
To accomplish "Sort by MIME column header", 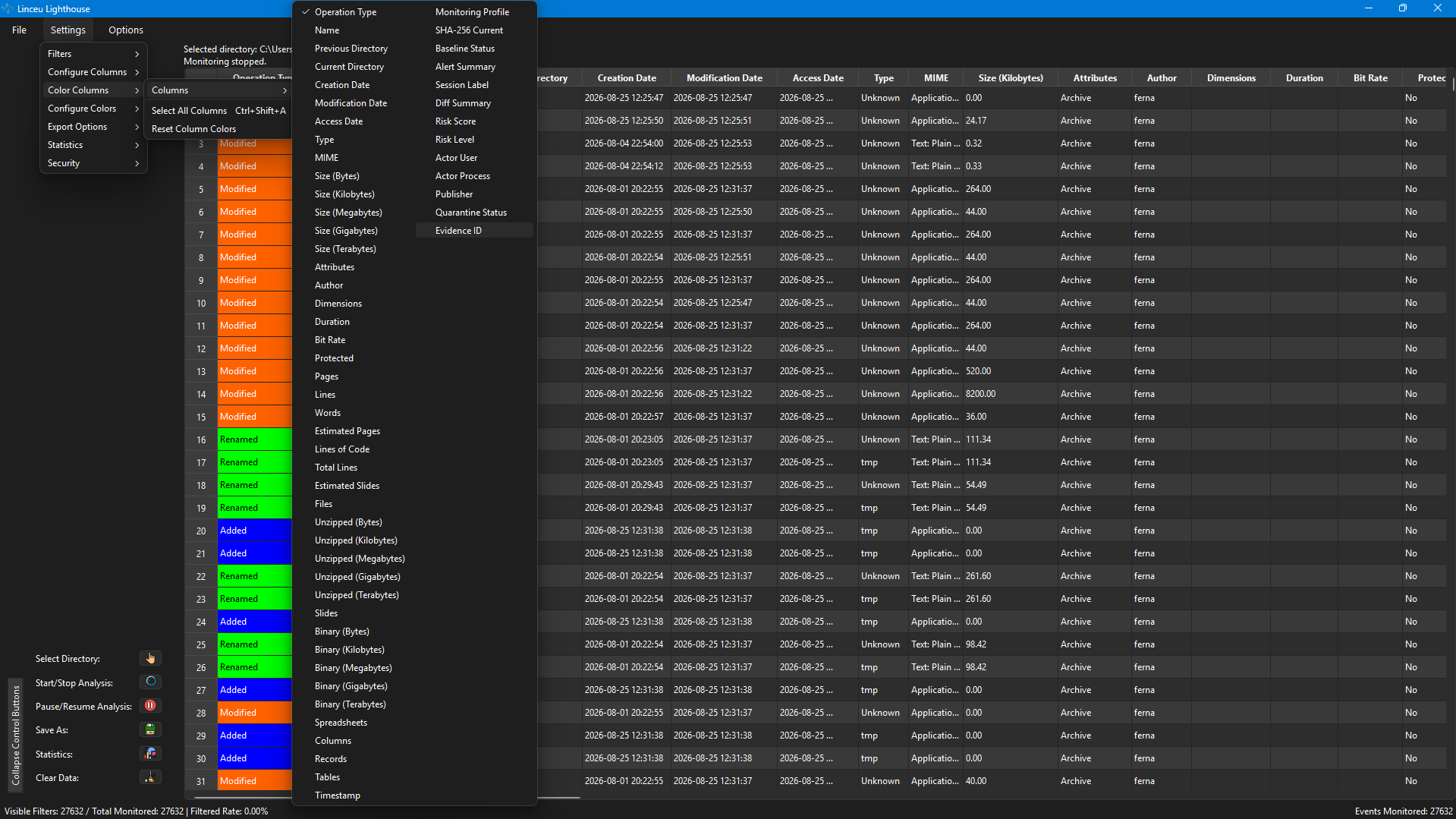I will 936,78.
